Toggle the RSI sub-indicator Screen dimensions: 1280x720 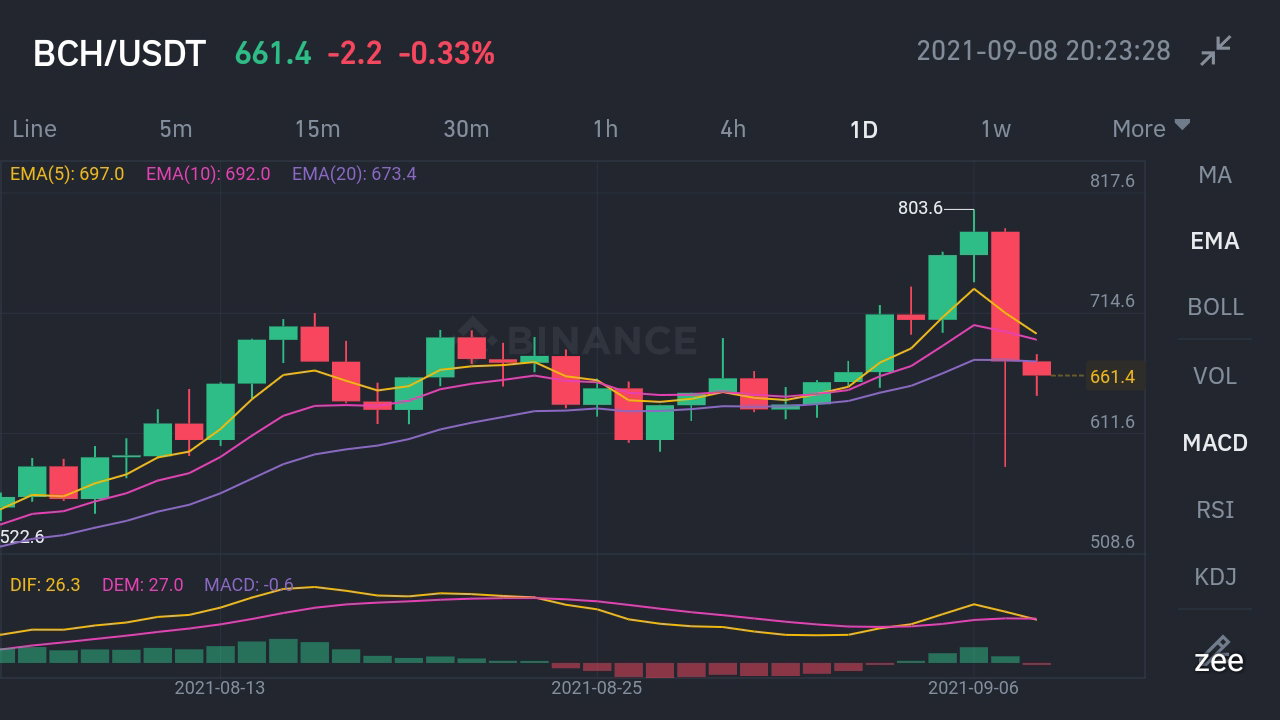coord(1215,510)
